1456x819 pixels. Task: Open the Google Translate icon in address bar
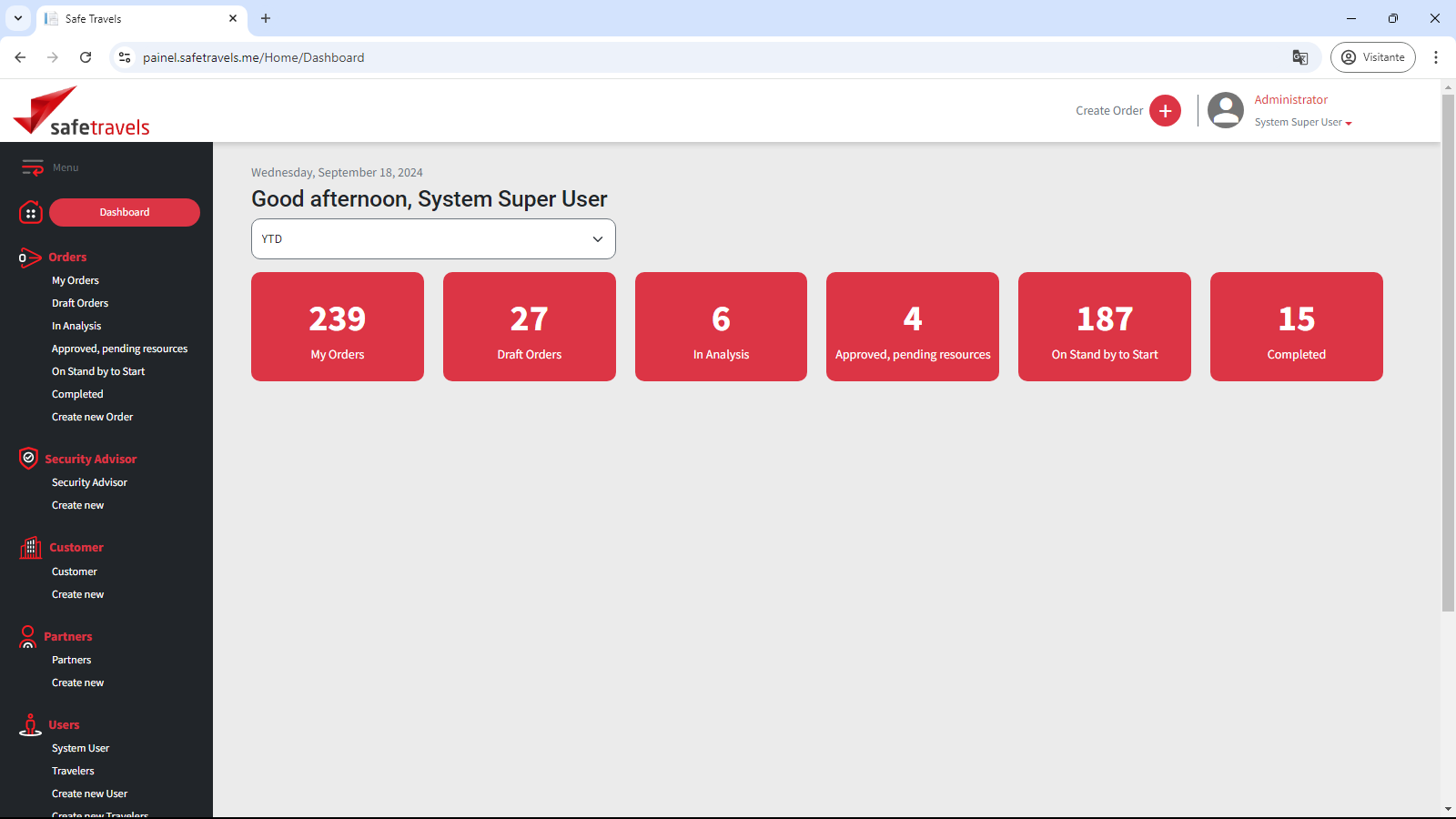[x=1300, y=57]
